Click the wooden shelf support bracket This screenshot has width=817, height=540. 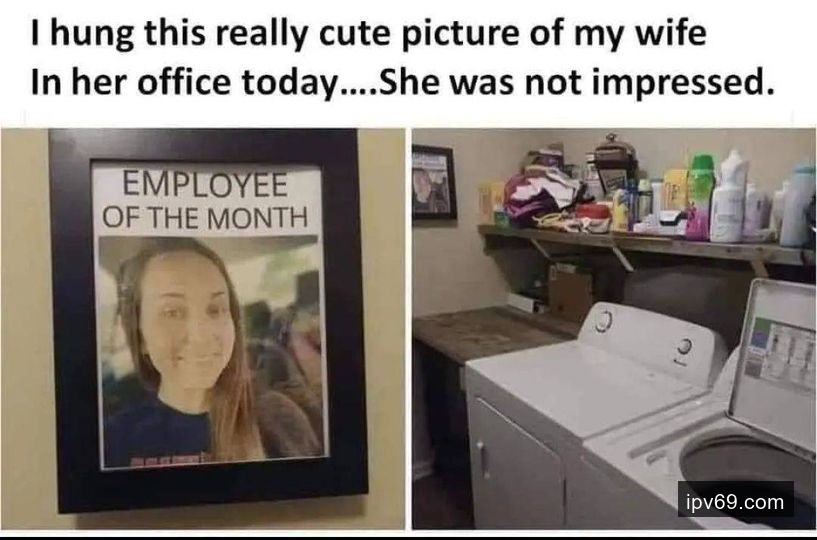pos(621,255)
